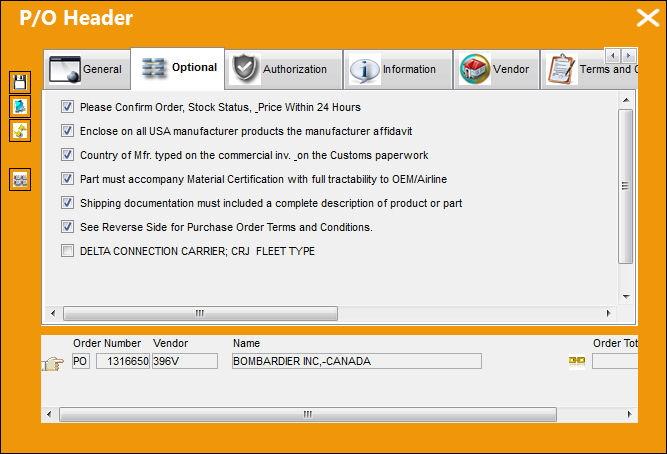Click options panel horizontal scroll right arrow
667x454 pixels.
coord(608,314)
